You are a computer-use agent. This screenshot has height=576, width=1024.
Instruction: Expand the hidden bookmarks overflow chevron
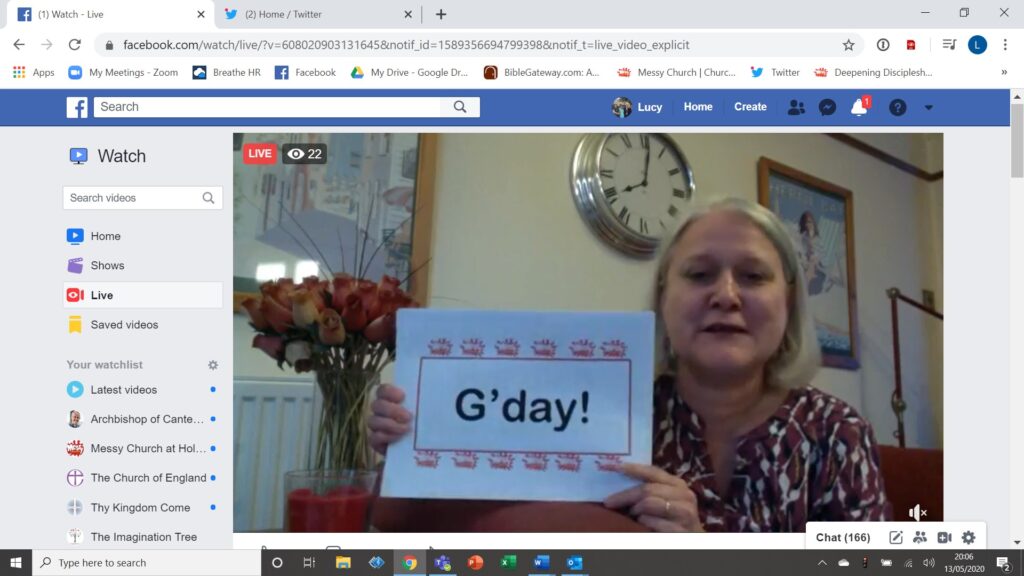(x=1004, y=72)
